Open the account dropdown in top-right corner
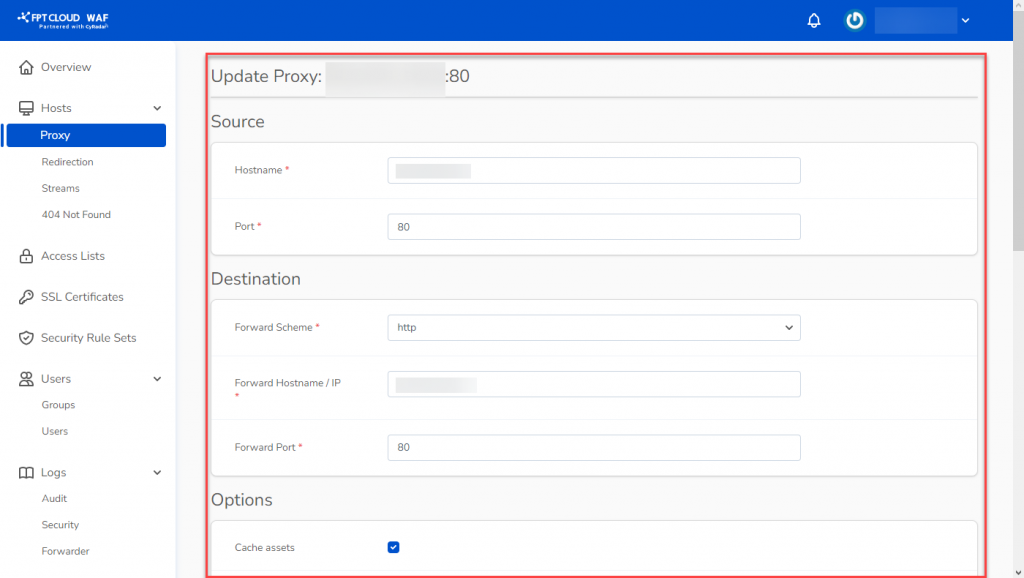This screenshot has width=1024, height=578. [x=965, y=20]
